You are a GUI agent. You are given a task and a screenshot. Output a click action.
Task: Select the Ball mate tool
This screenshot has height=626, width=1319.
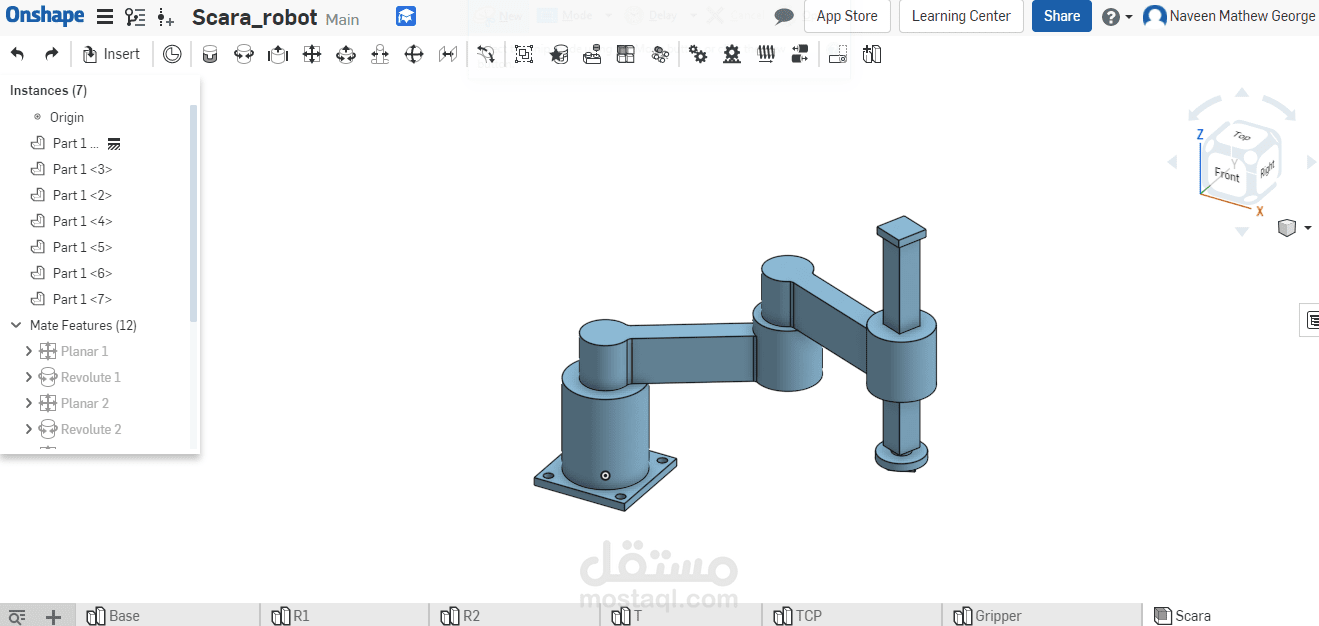coord(414,54)
